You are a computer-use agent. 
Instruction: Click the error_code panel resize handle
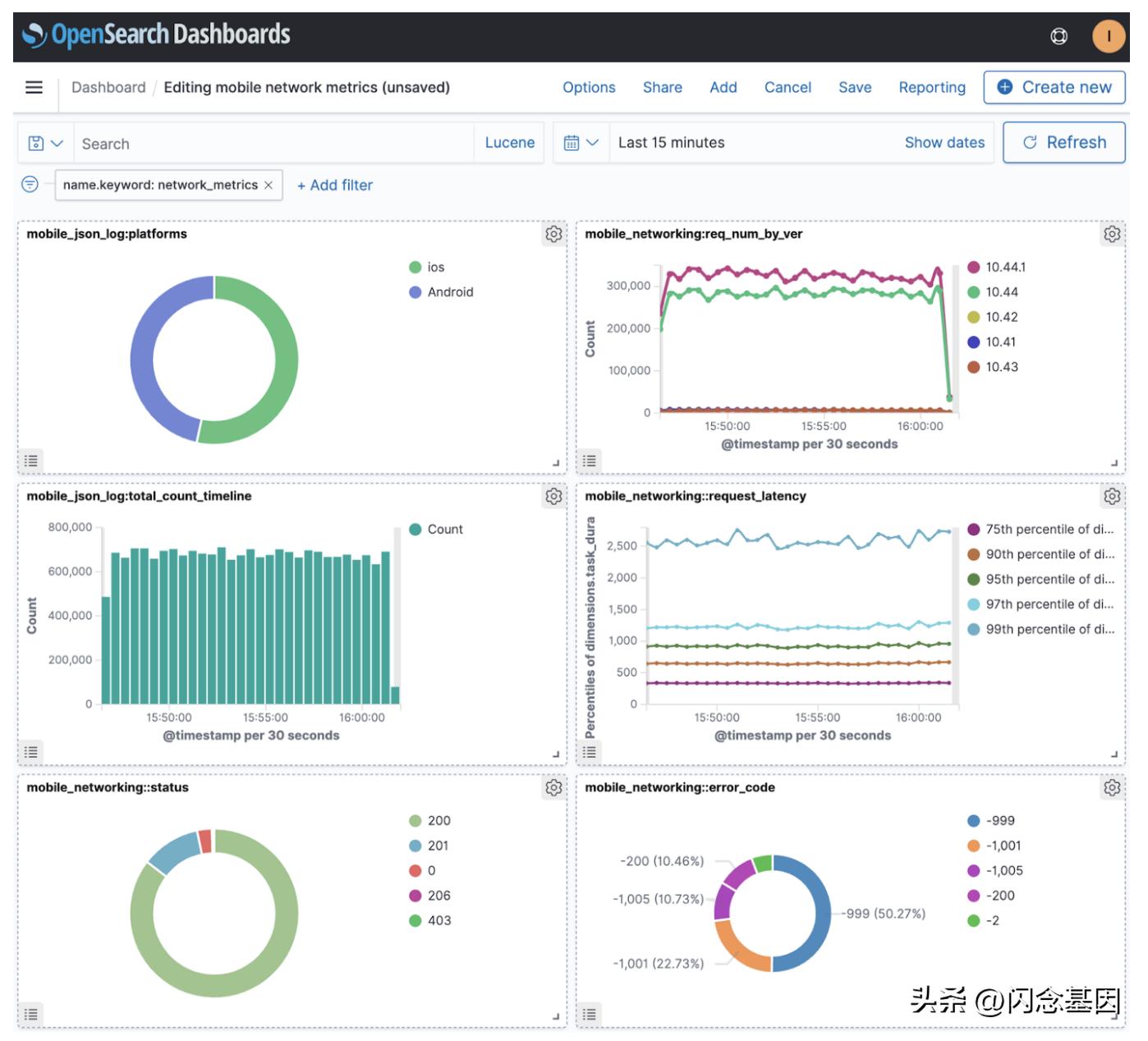coord(1114,1016)
